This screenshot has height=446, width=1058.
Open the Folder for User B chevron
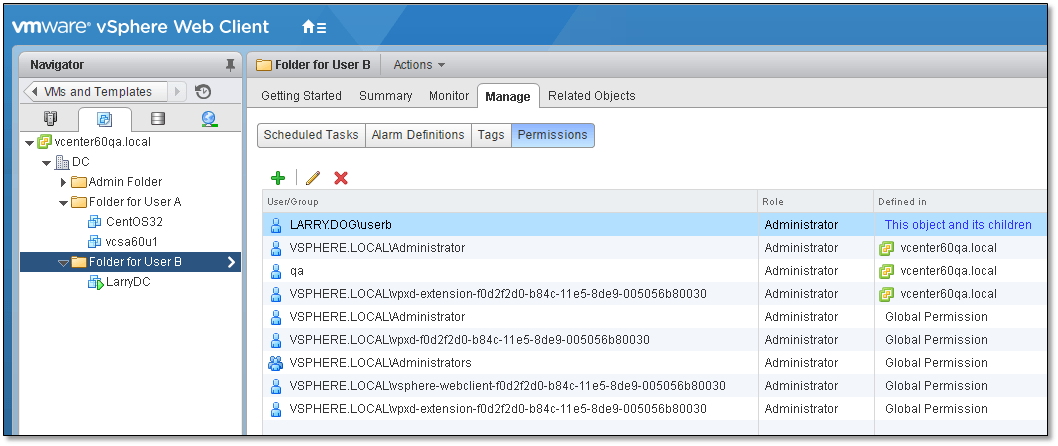pyautogui.click(x=231, y=262)
